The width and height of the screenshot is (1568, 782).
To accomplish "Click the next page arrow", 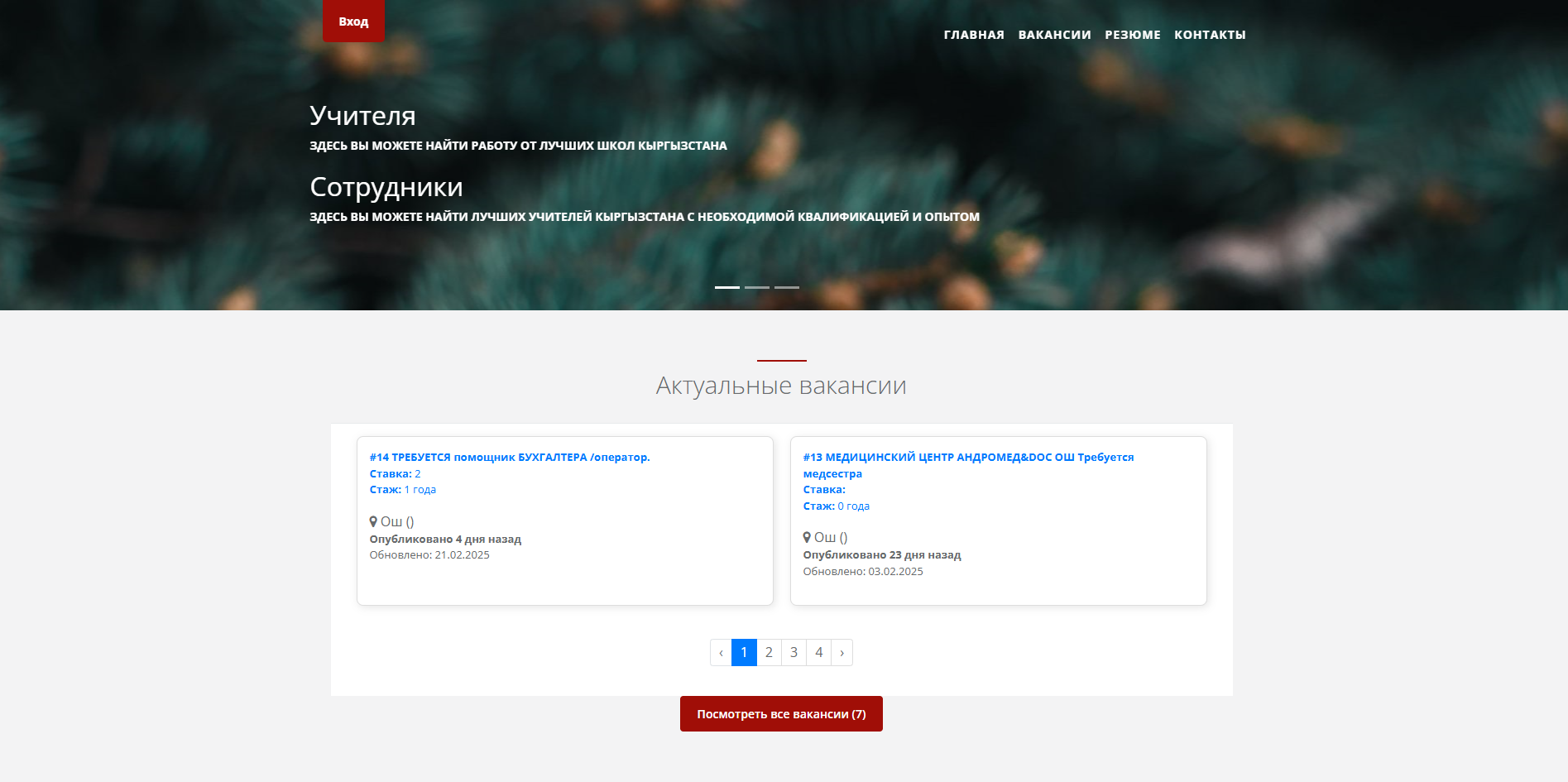I will pyautogui.click(x=842, y=652).
